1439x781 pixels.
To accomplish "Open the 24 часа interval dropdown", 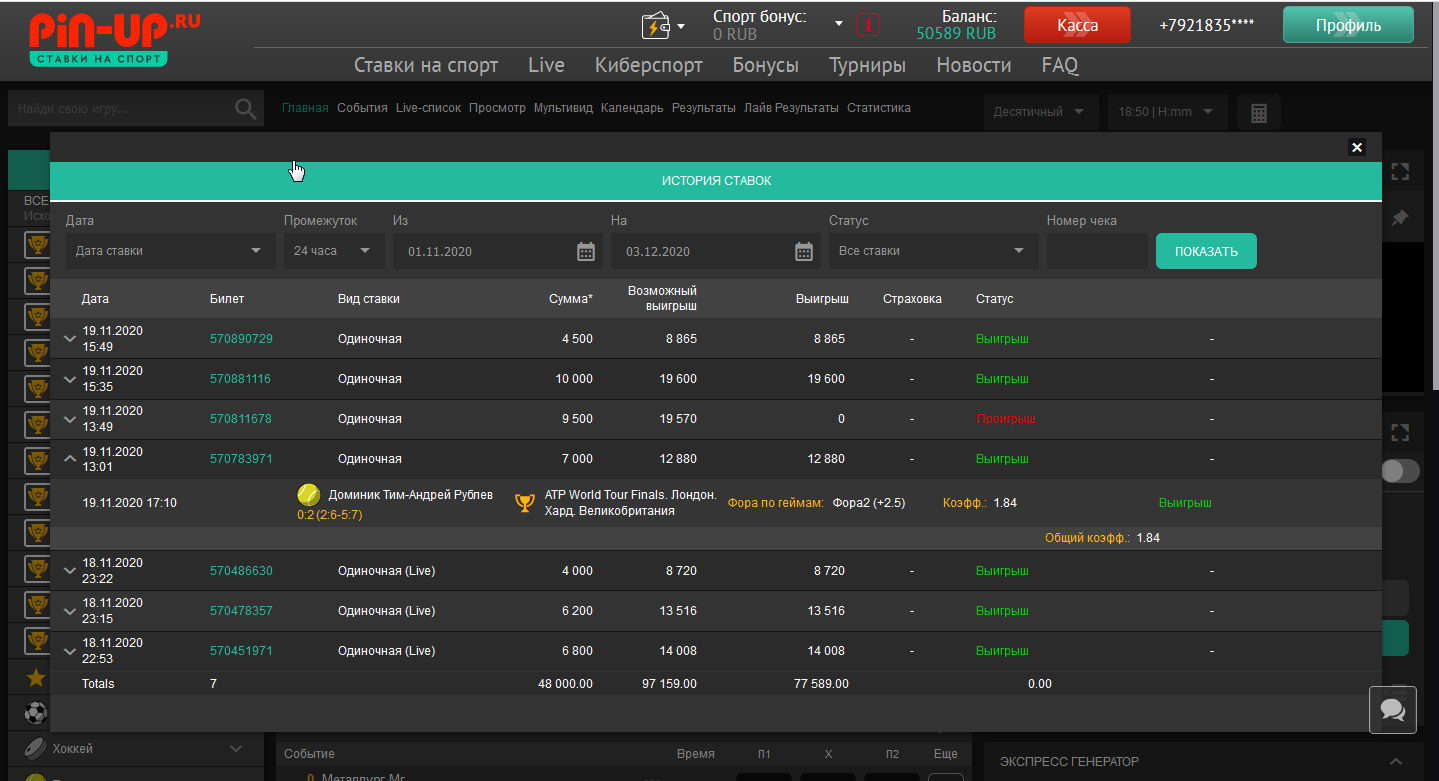I will click(333, 251).
